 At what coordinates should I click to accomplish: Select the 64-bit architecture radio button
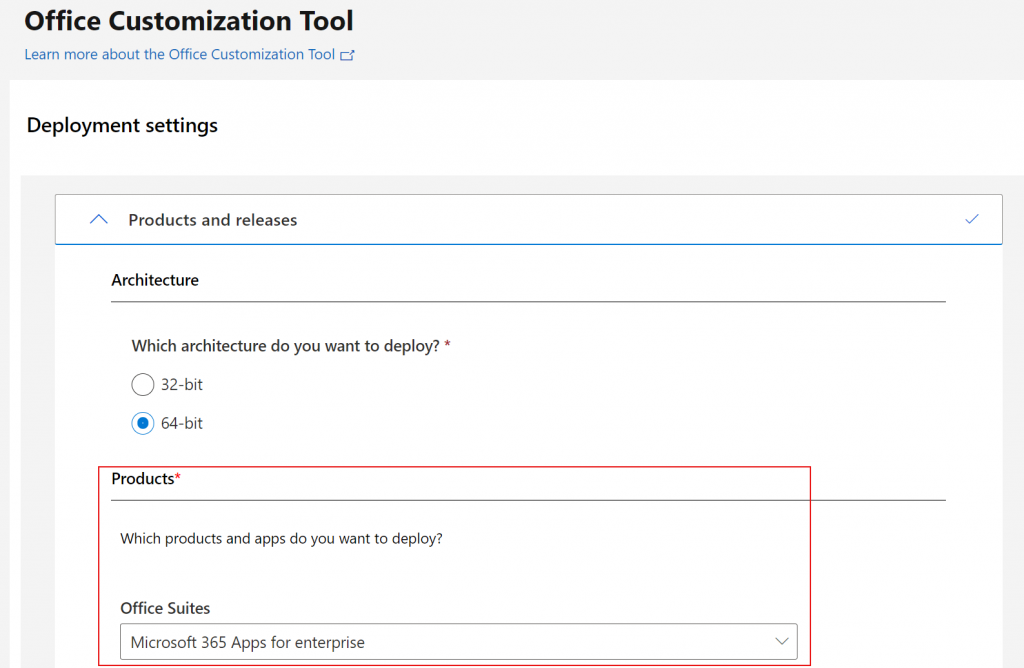[142, 423]
